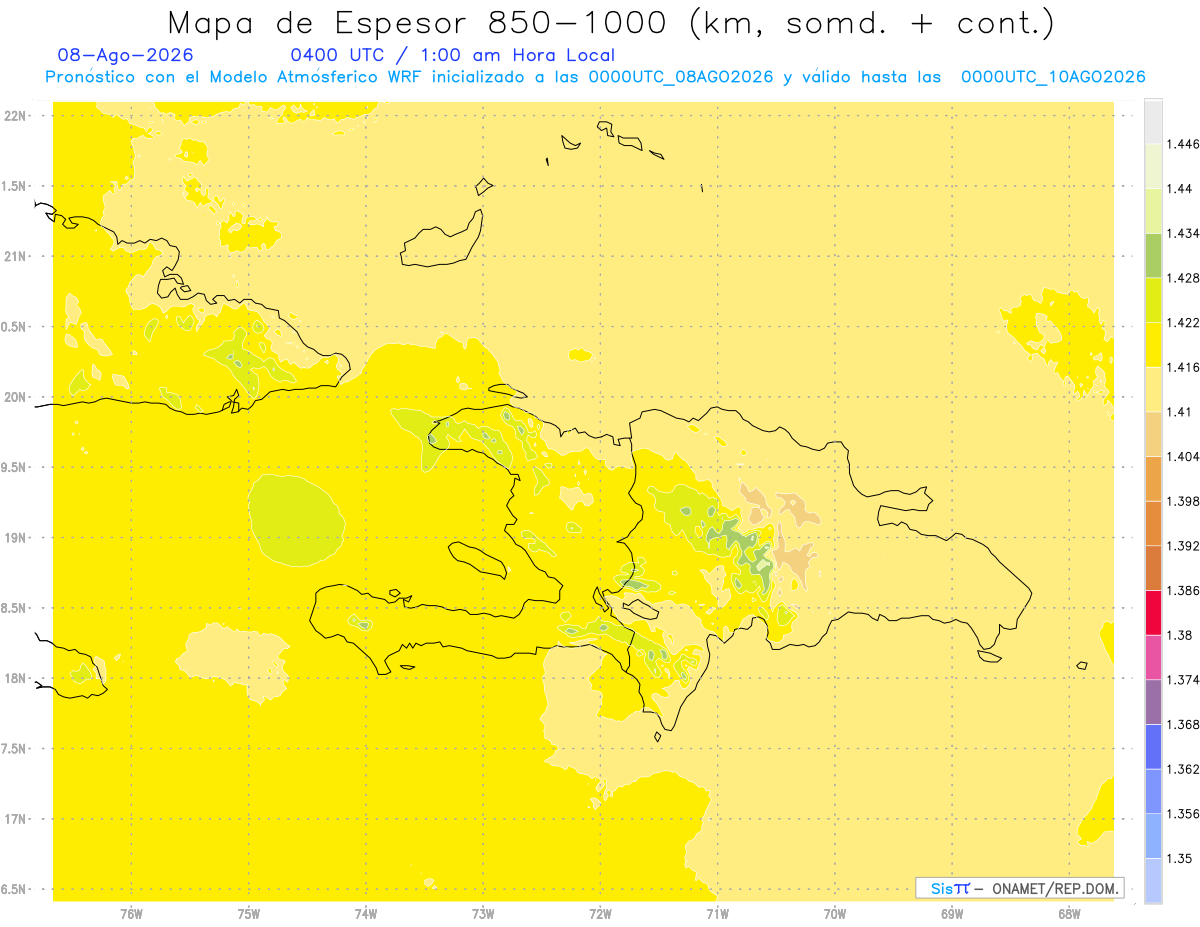This screenshot has width=1200, height=927.
Task: Click the latitude axis label '6.5N'
Action: 14,889
